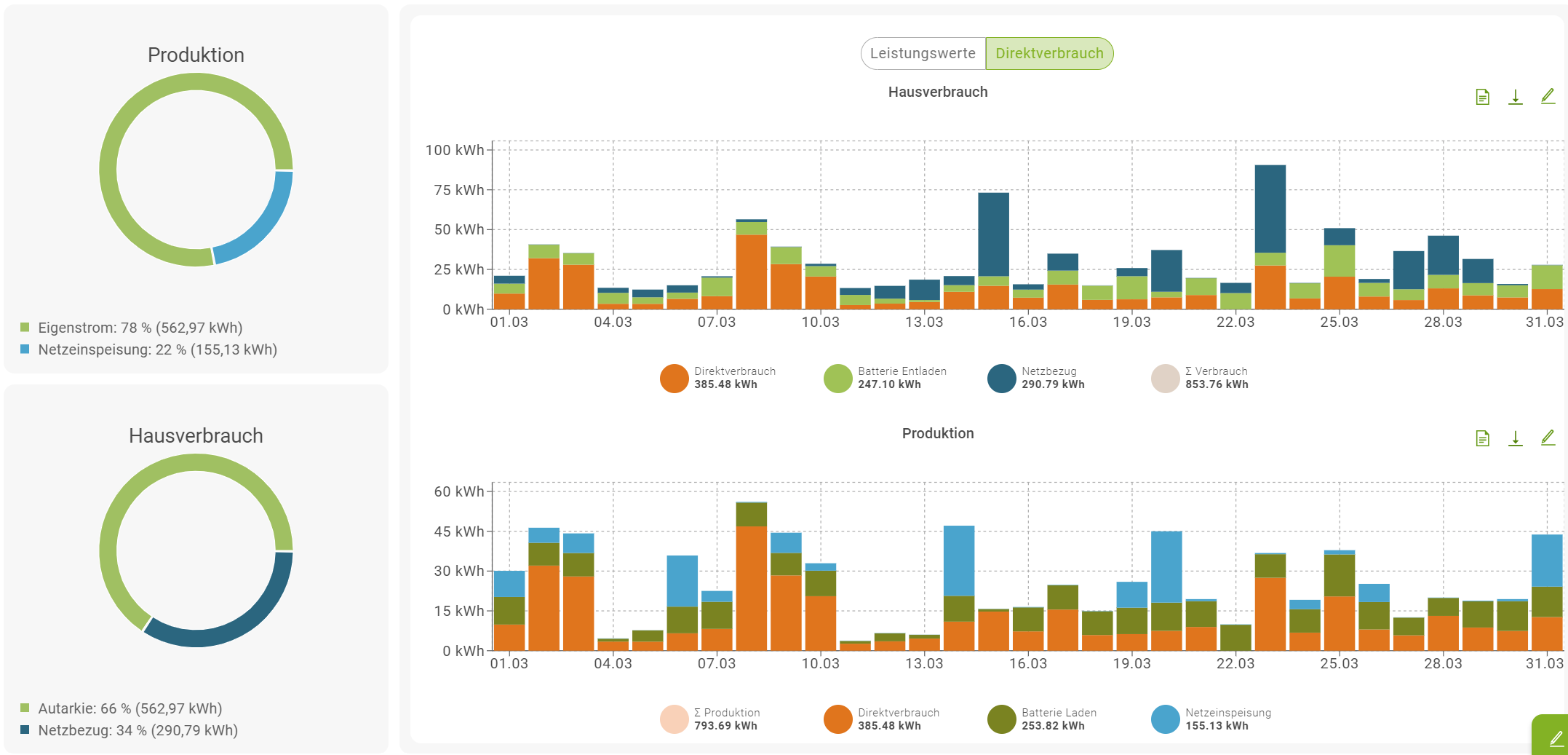Select the Direktverbrauch tab

point(1048,54)
